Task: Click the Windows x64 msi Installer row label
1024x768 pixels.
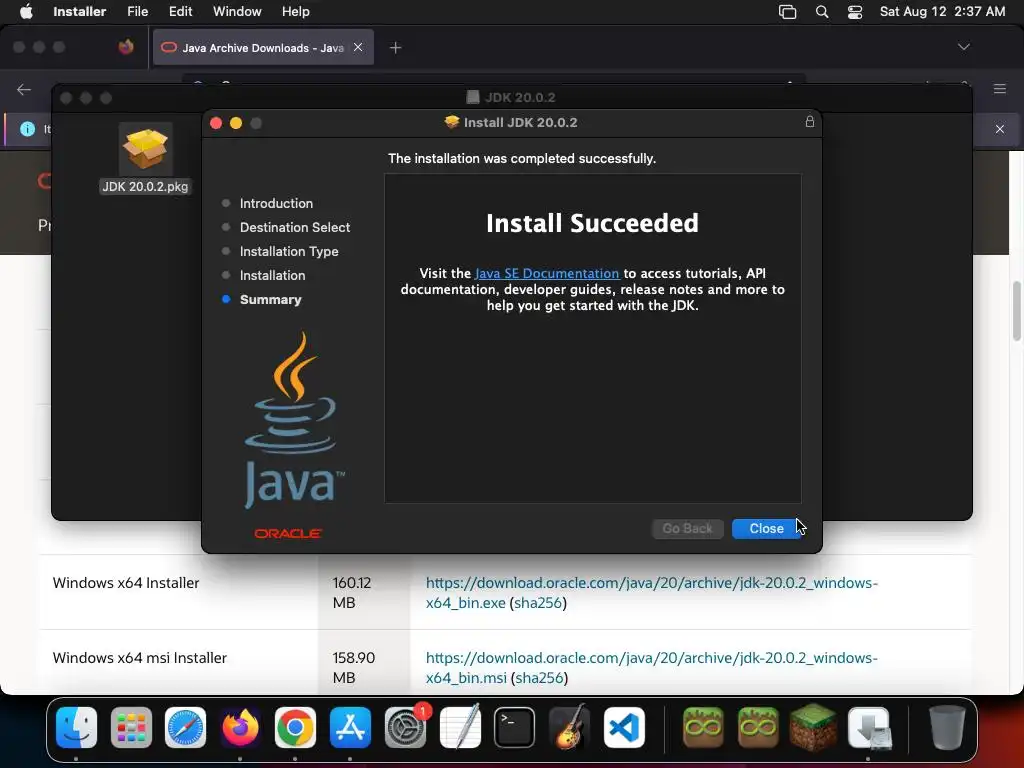Action: click(x=139, y=658)
